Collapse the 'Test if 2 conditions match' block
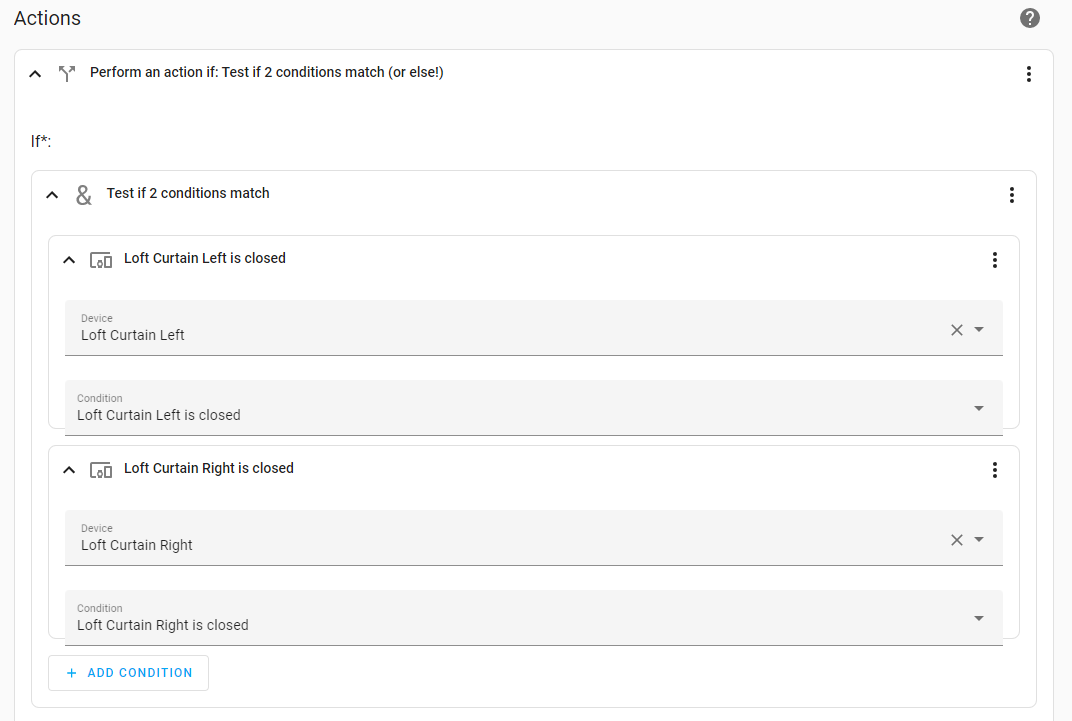The height and width of the screenshot is (721, 1072). 52,195
